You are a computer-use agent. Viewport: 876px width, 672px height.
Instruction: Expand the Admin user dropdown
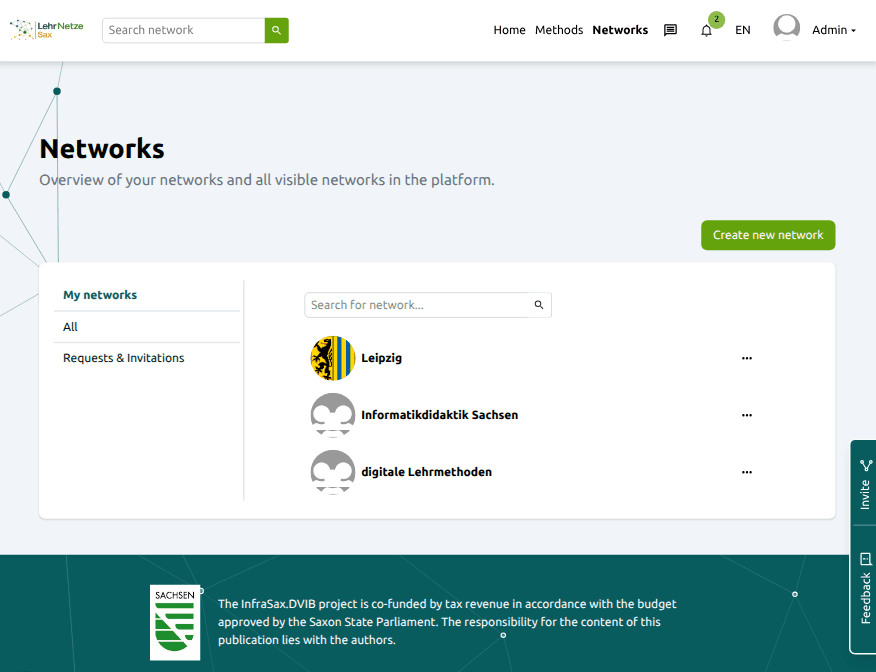[x=834, y=30]
